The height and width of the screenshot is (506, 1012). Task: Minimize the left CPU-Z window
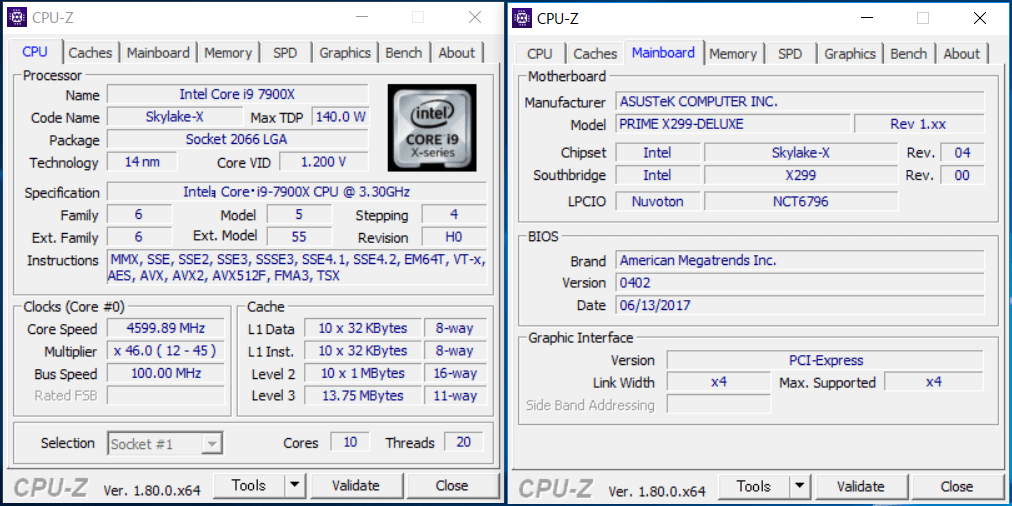click(x=361, y=17)
